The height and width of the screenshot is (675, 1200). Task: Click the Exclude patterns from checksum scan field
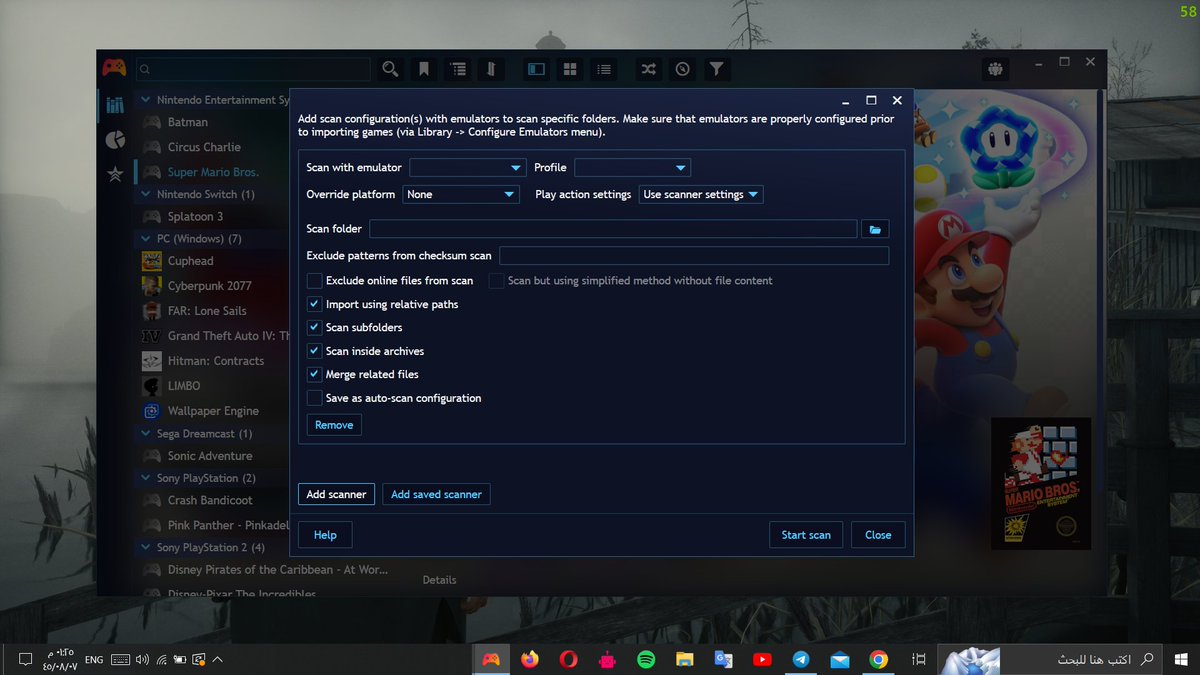pyautogui.click(x=694, y=256)
